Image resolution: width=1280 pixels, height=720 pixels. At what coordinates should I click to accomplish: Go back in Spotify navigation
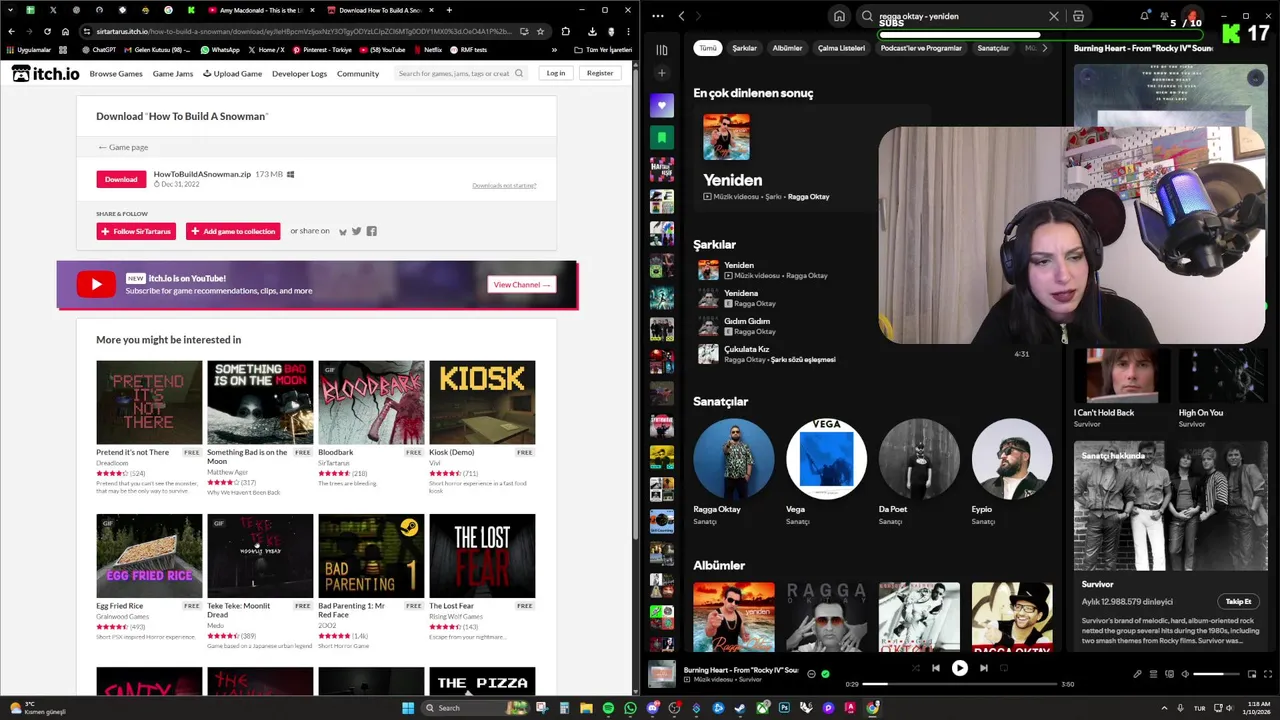681,16
